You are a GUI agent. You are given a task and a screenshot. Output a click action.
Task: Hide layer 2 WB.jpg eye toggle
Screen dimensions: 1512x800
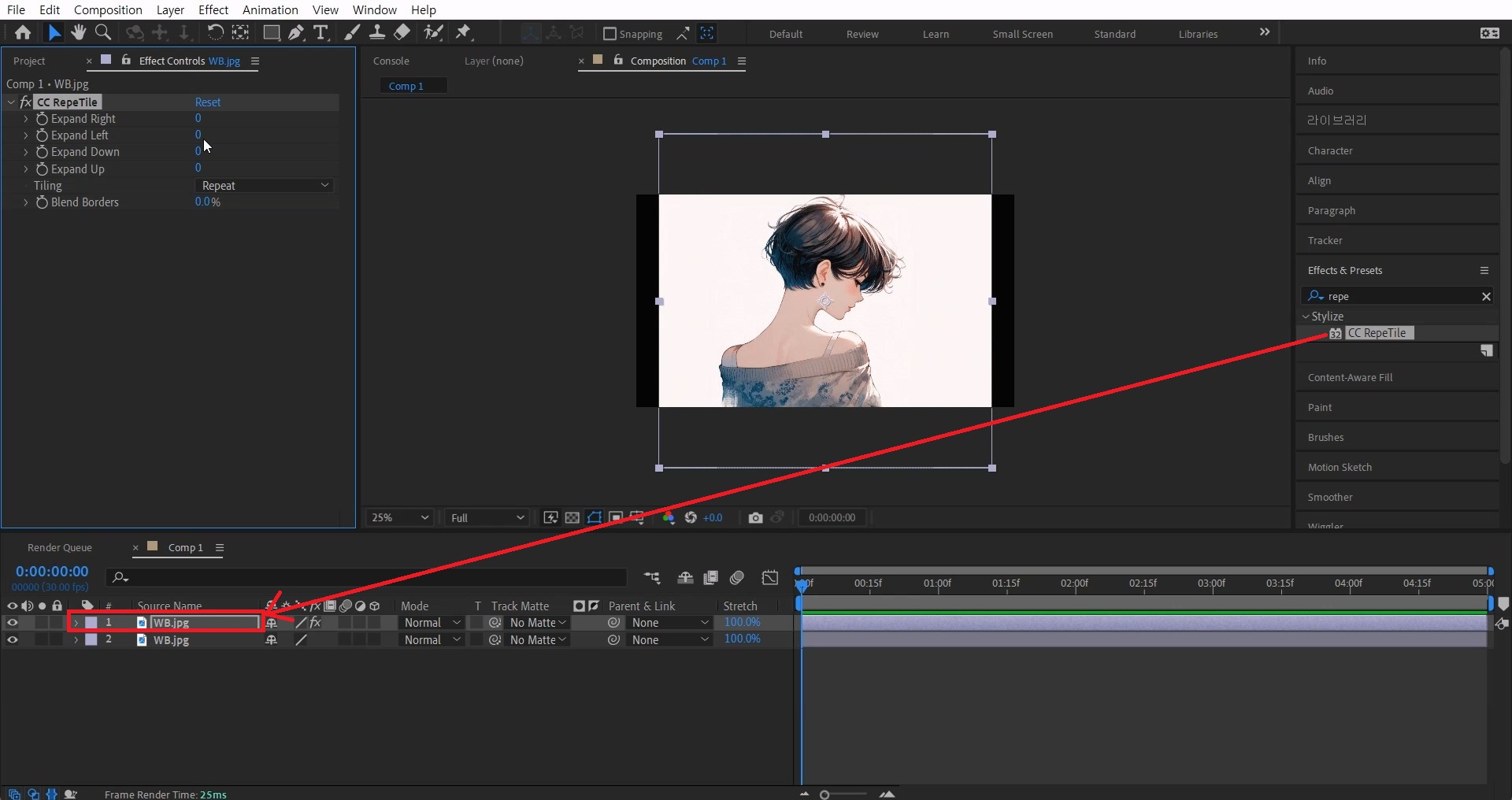[12, 640]
